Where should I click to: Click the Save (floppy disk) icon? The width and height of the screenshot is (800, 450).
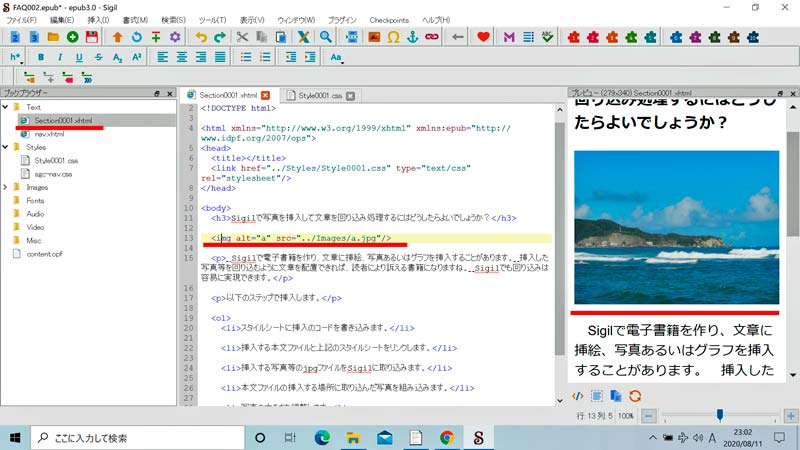(92, 37)
